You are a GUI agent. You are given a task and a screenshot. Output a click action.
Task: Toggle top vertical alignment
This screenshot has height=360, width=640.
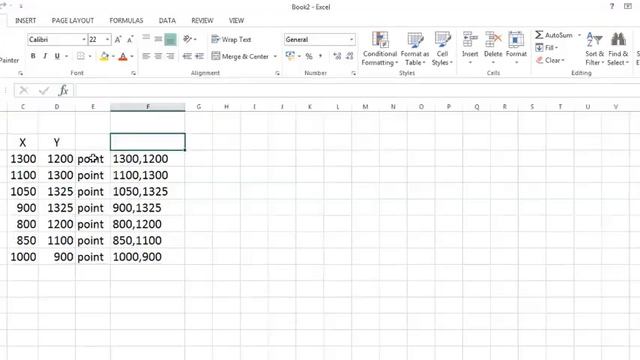[146, 39]
